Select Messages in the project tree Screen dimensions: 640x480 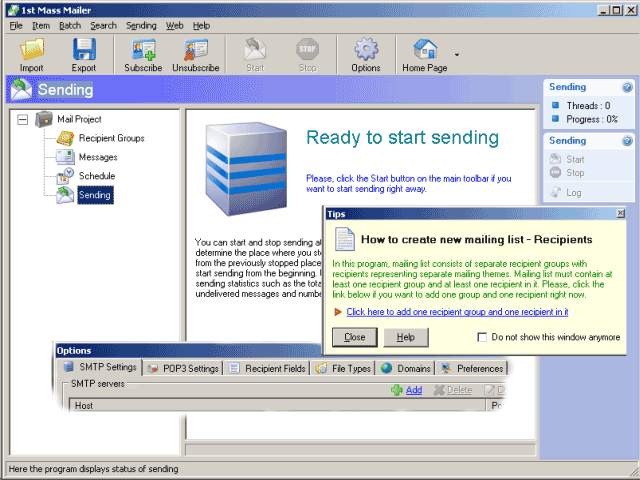pyautogui.click(x=98, y=157)
